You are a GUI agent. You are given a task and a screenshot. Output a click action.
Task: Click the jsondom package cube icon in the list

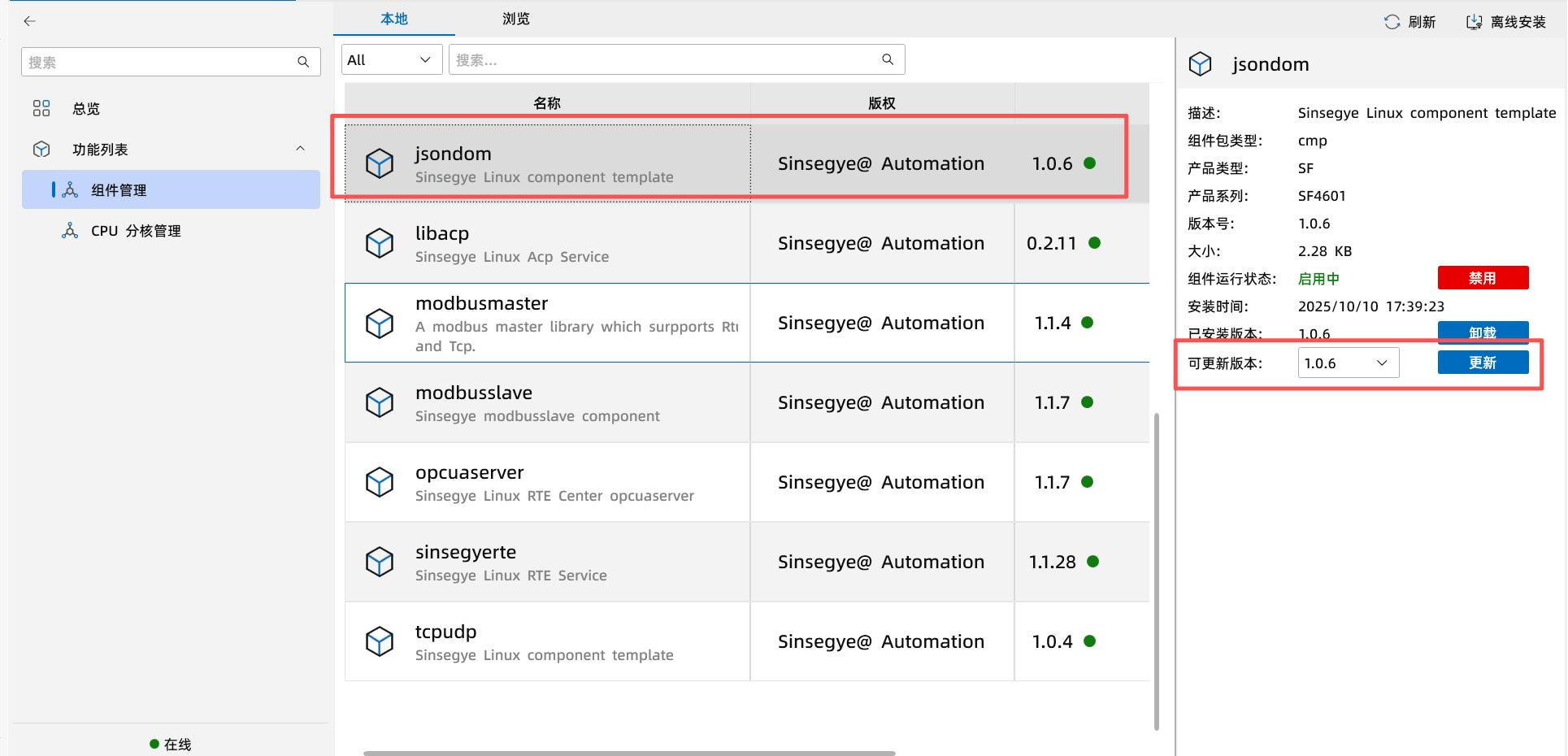(380, 163)
